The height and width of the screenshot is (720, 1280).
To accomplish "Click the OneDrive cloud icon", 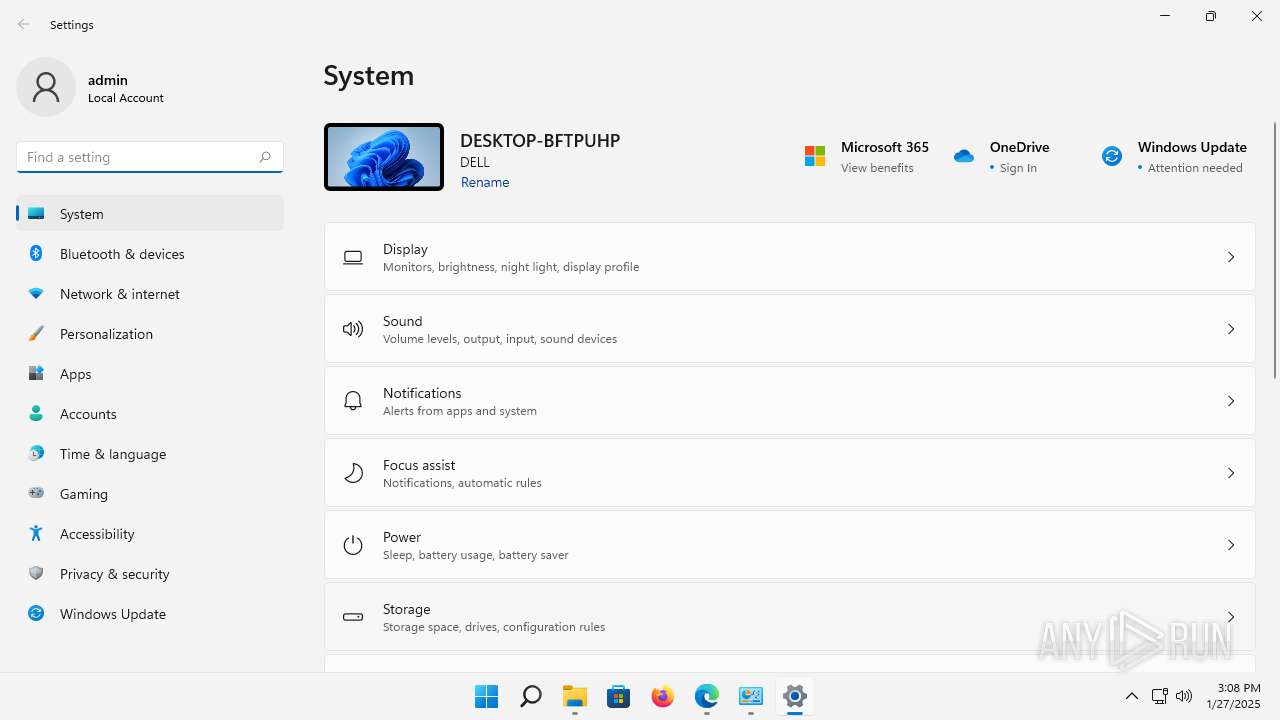I will point(964,156).
